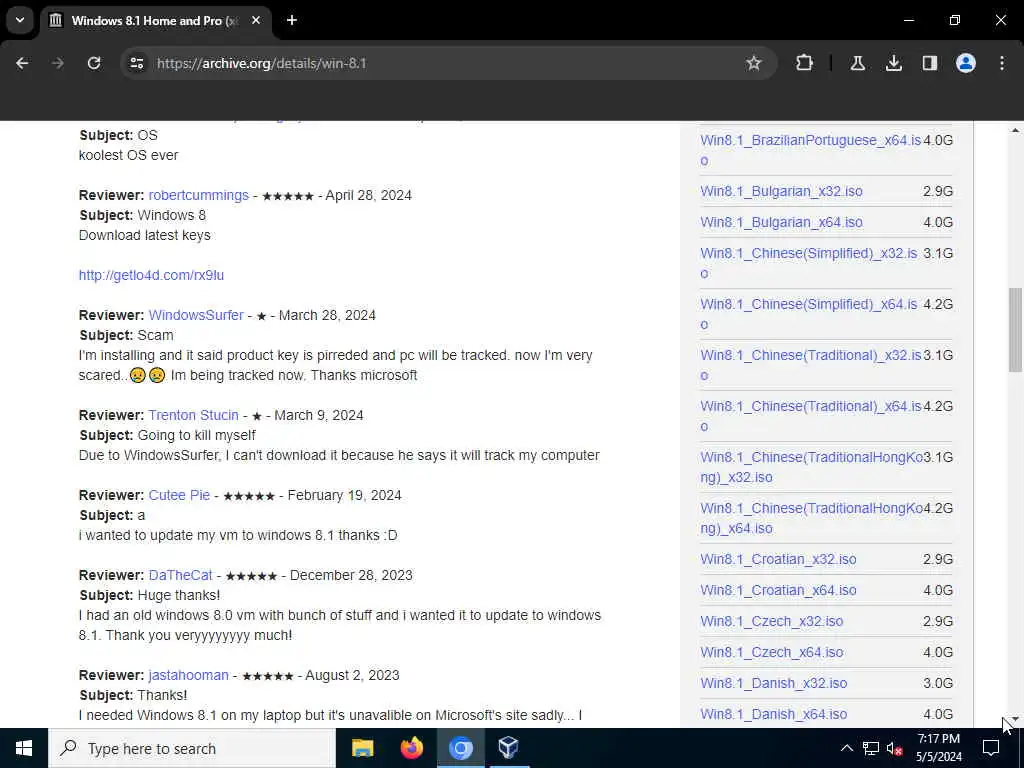Download Win8.1_BrazilianPortuguese_x64.iso
This screenshot has height=768, width=1024.
(810, 150)
